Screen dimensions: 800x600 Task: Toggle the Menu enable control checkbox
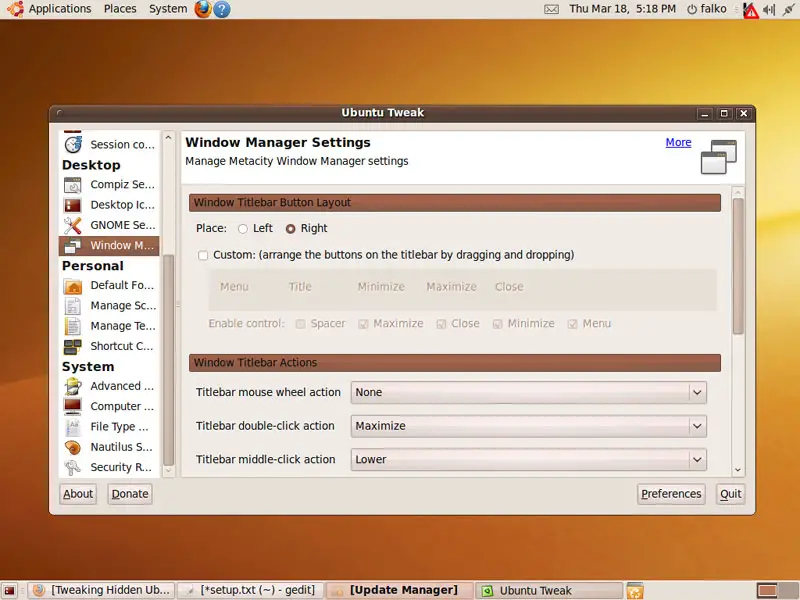pyautogui.click(x=572, y=324)
